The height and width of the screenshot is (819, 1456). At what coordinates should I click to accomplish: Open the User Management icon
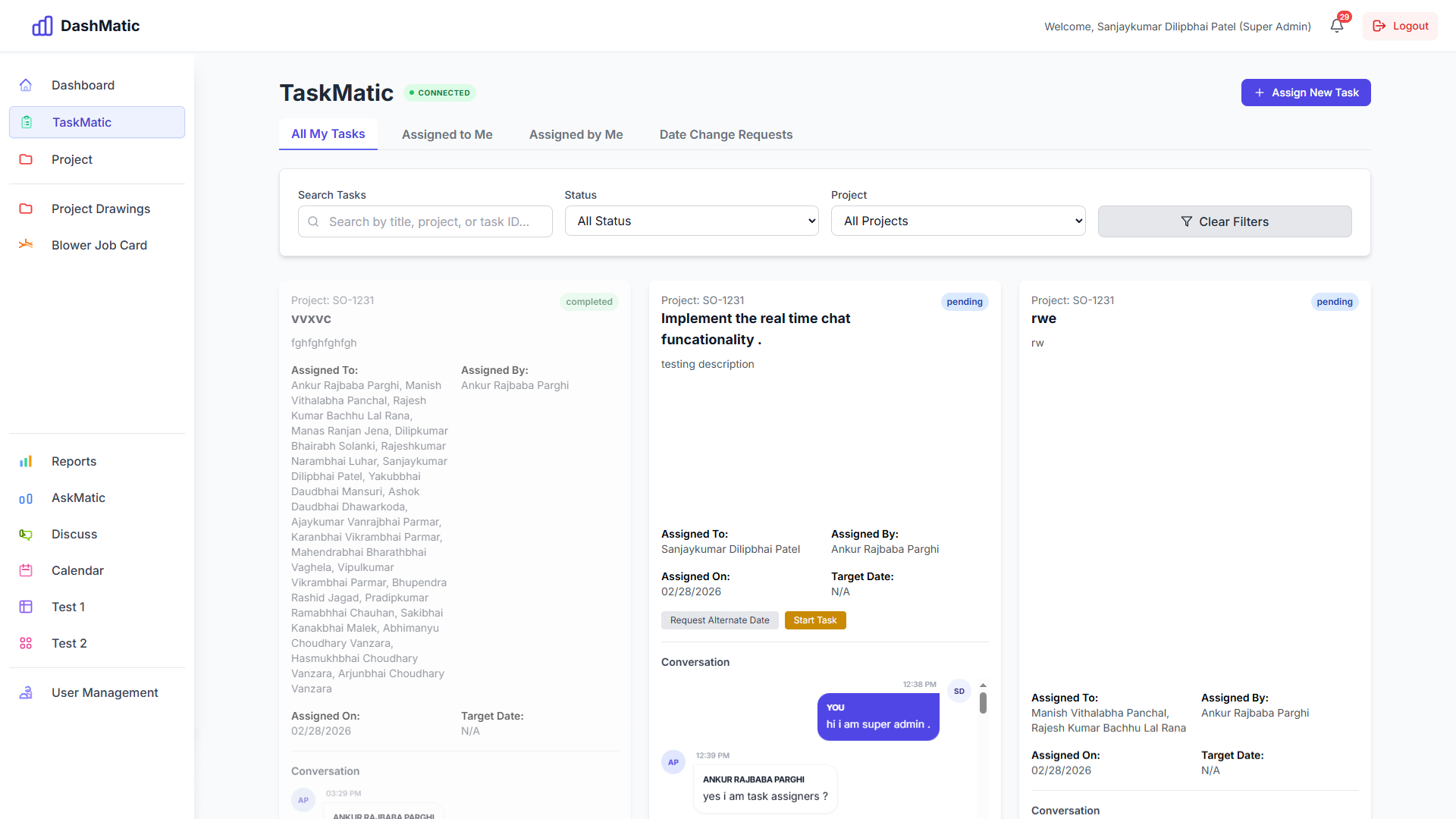(26, 692)
